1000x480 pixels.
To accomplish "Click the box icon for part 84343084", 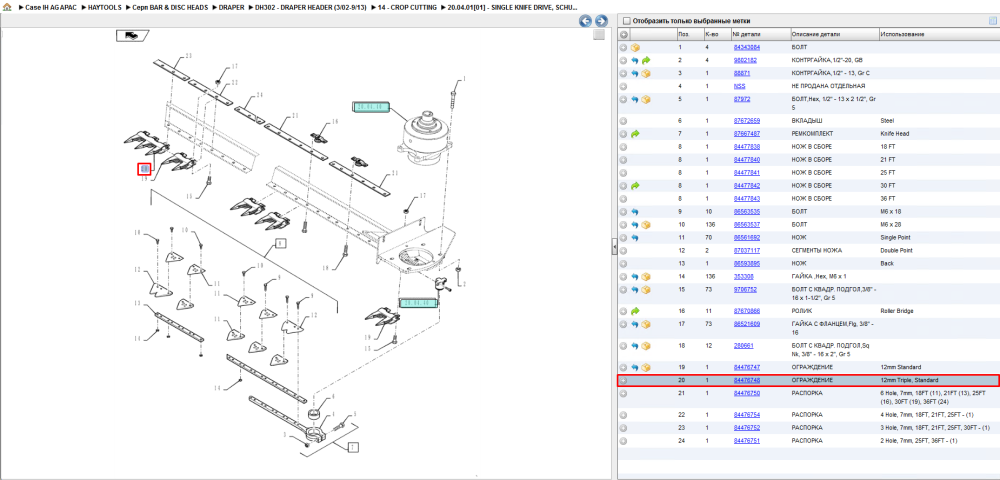I will click(x=635, y=47).
